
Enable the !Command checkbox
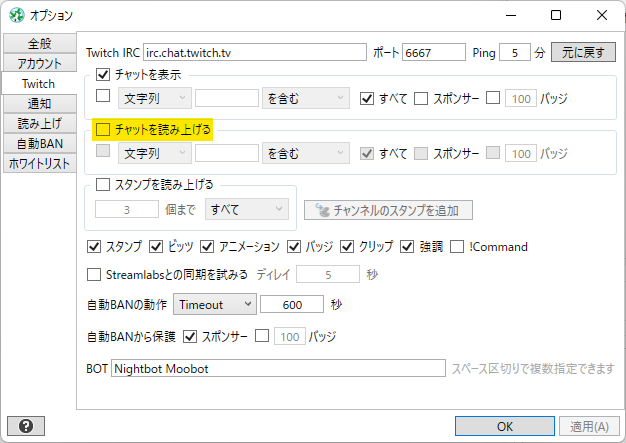pos(457,247)
